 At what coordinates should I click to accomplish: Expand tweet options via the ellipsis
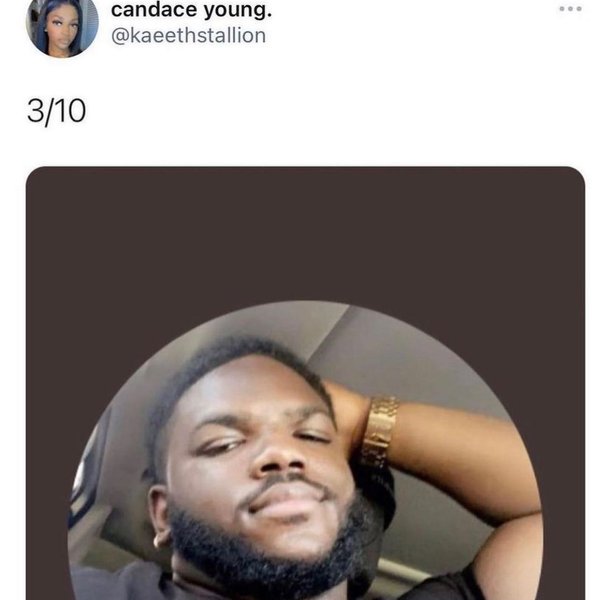(570, 9)
